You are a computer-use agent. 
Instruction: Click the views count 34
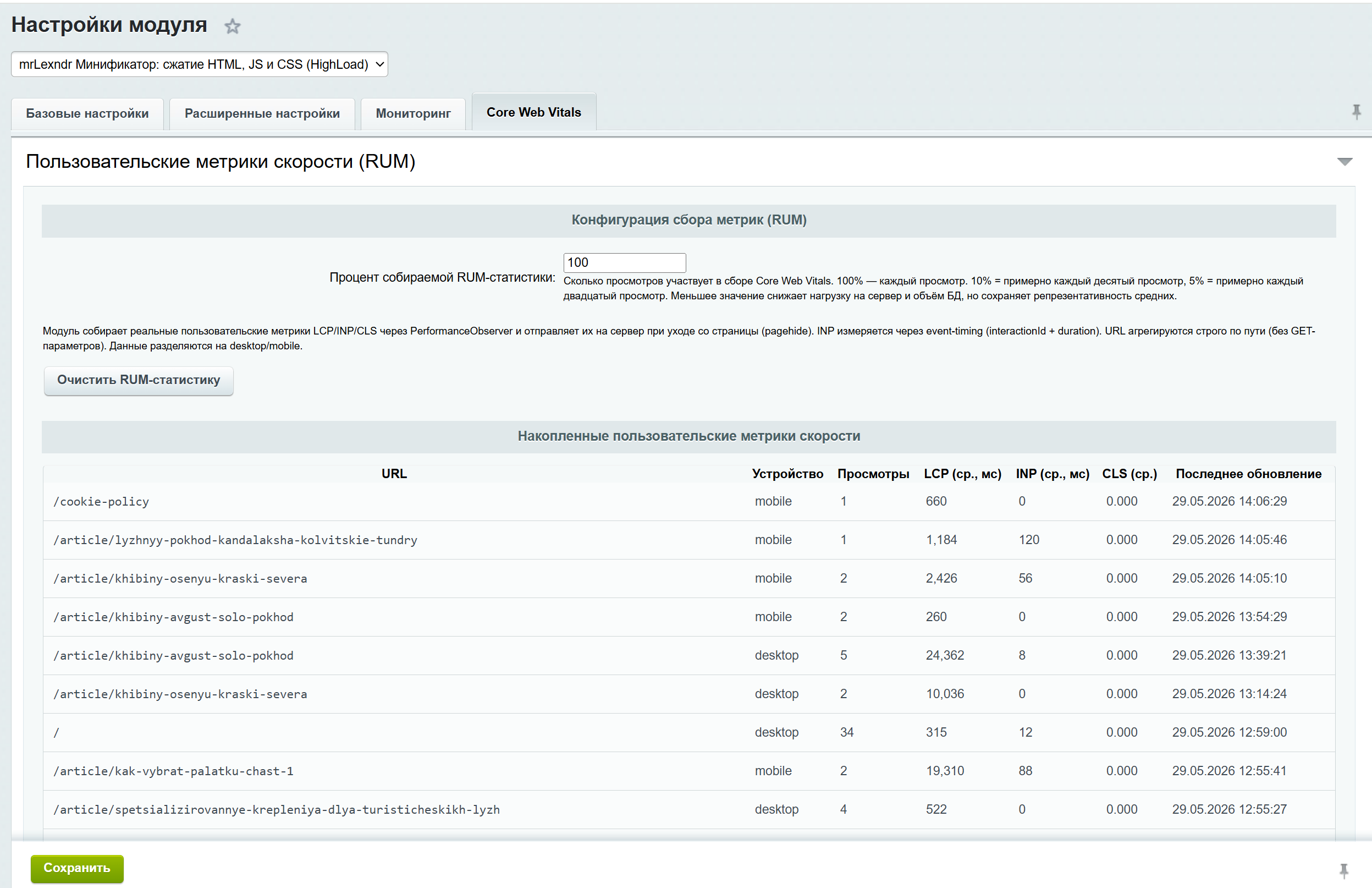[846, 733]
